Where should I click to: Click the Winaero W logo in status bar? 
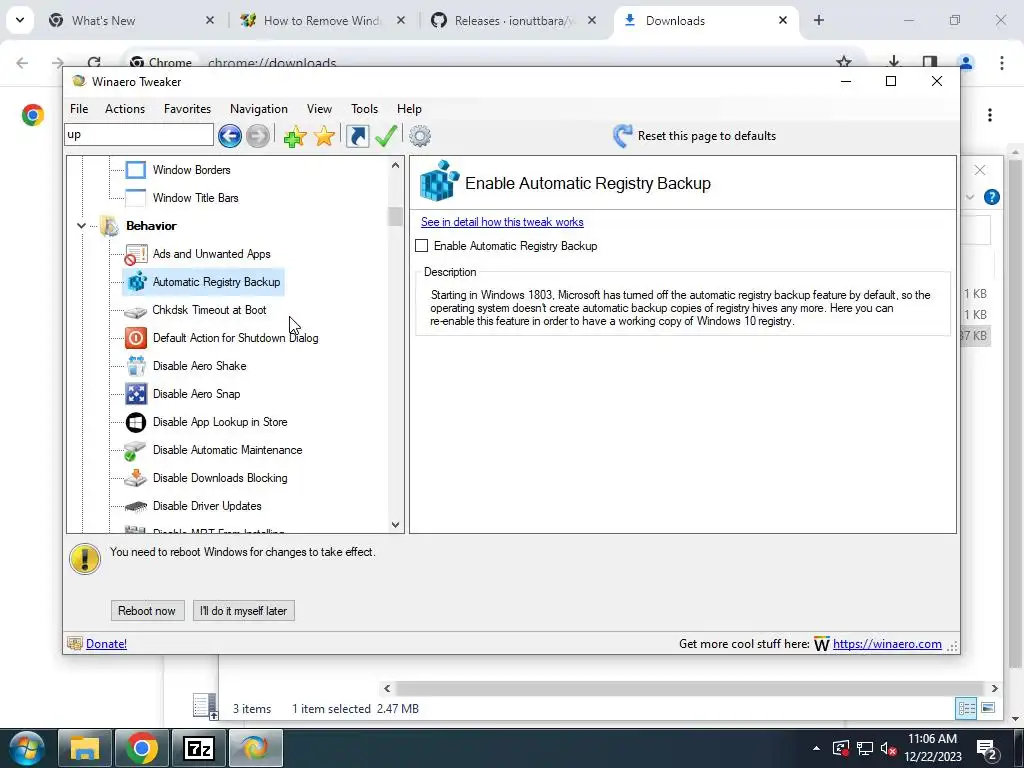[822, 645]
